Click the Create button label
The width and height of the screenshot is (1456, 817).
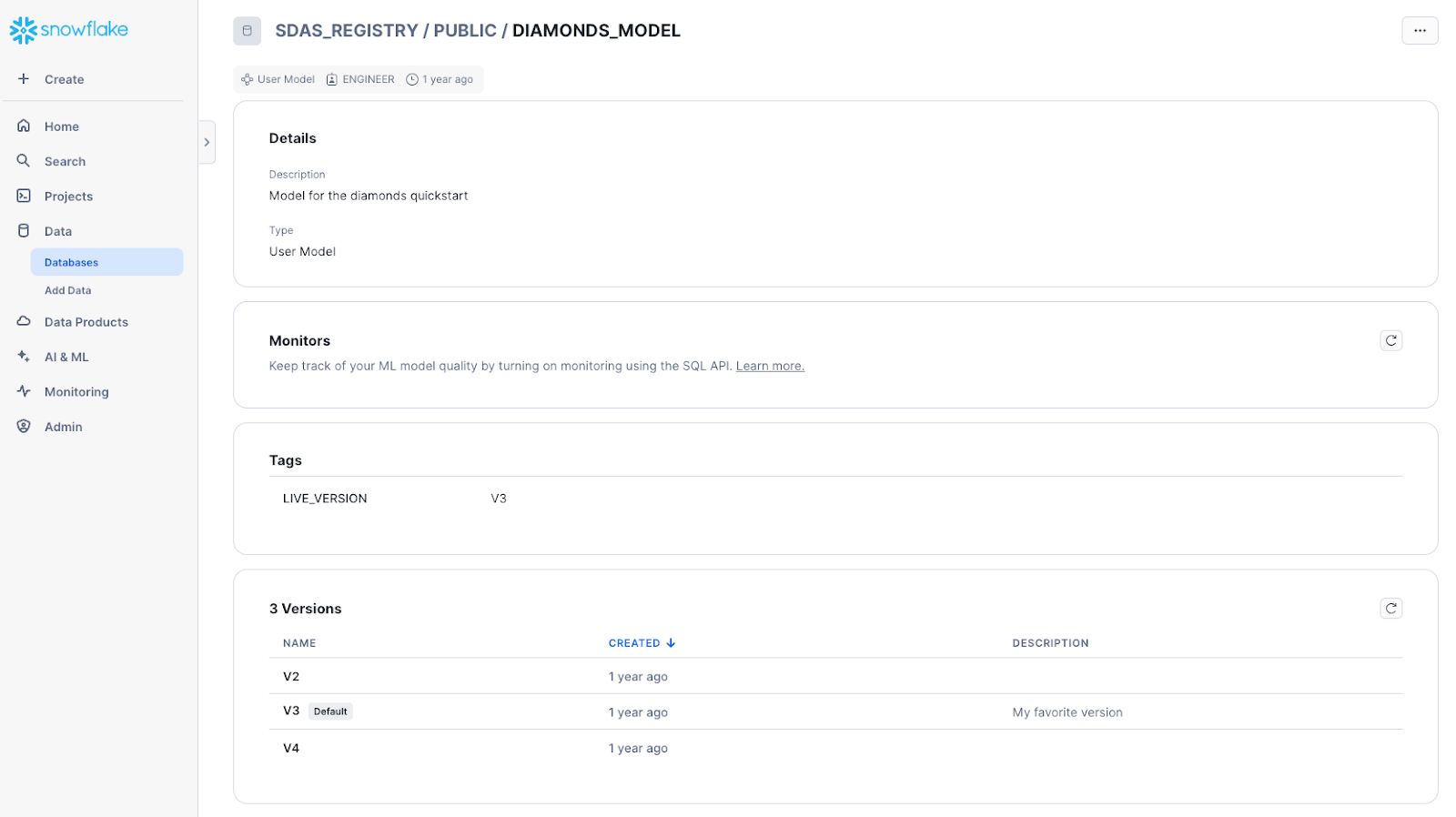click(64, 79)
